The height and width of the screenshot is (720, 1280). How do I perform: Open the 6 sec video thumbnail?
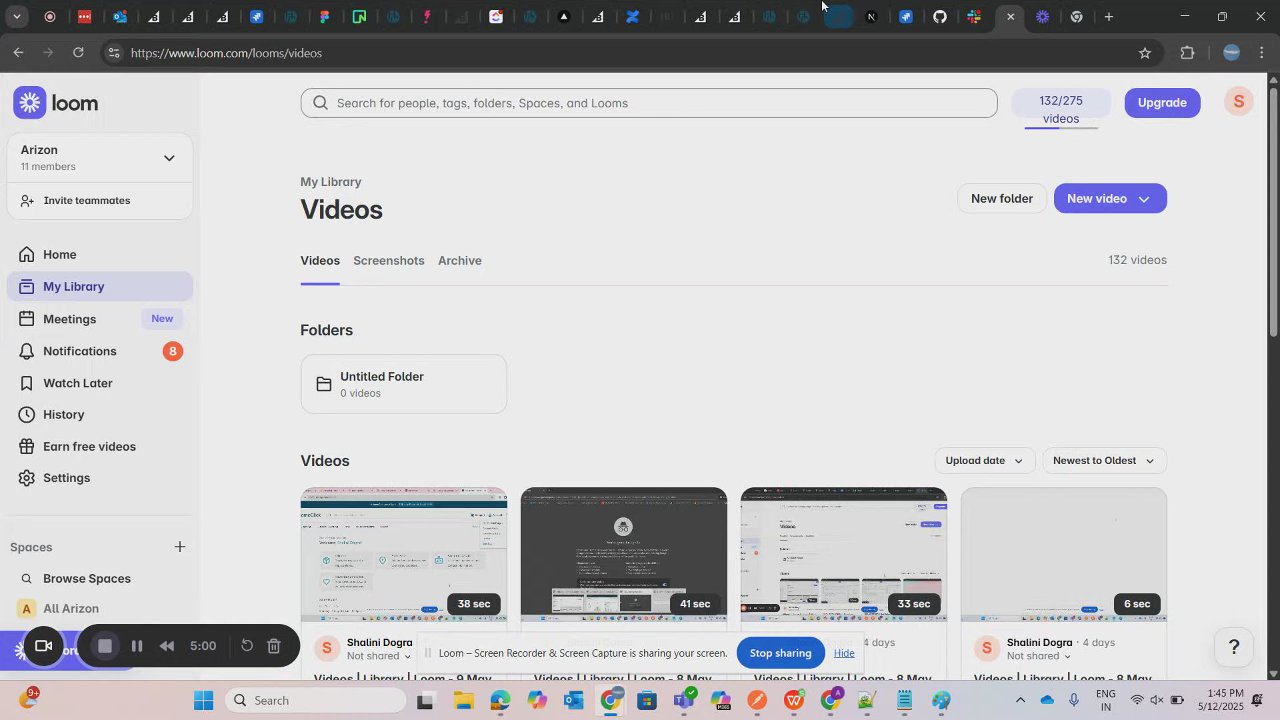coord(1064,555)
